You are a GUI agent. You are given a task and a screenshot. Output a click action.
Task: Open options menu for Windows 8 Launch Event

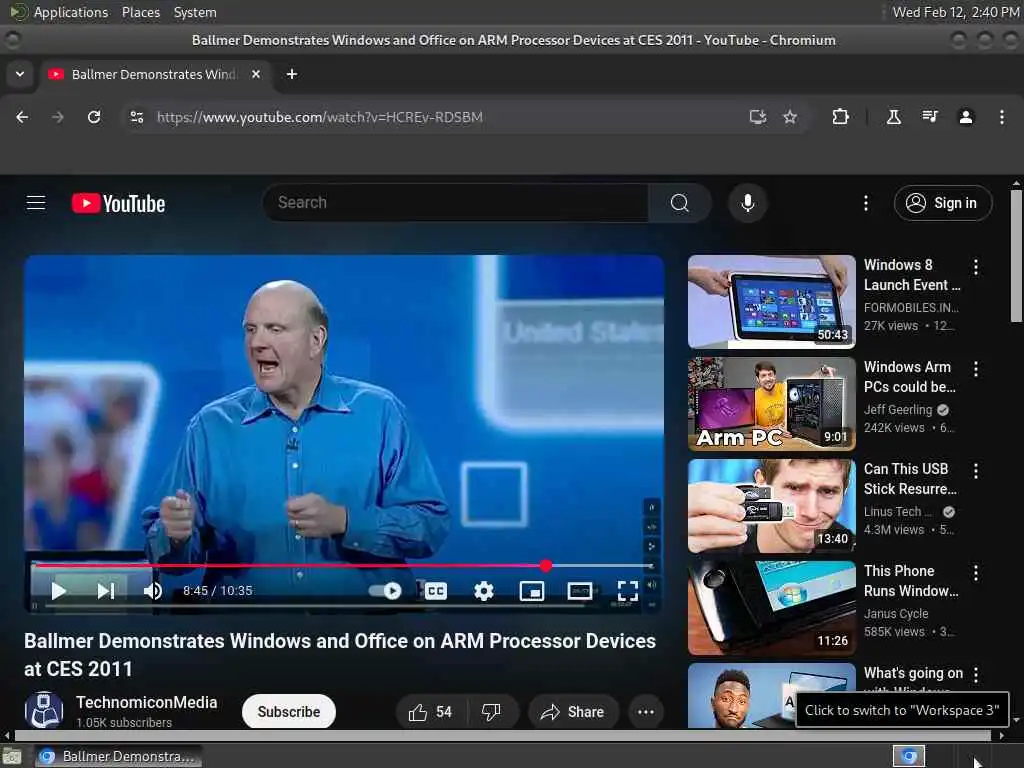976,266
